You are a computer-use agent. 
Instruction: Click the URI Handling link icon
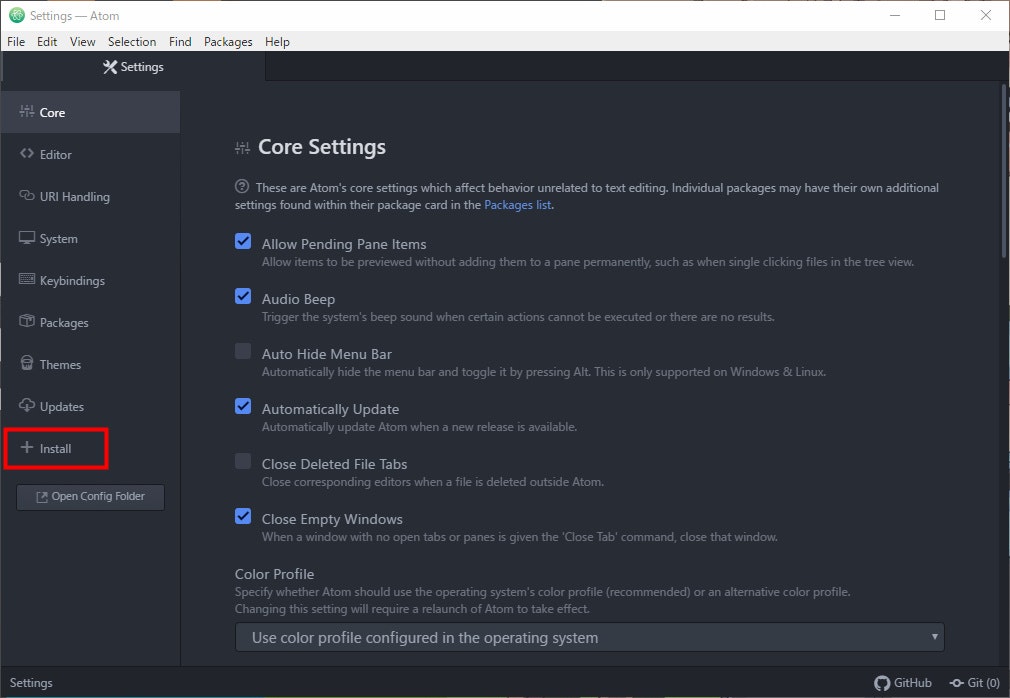pos(27,196)
